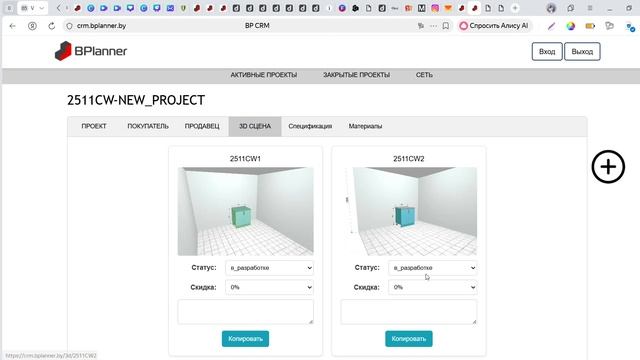The image size is (640, 360).
Task: Select the 3D СЦЕНА tab
Action: pyautogui.click(x=255, y=126)
